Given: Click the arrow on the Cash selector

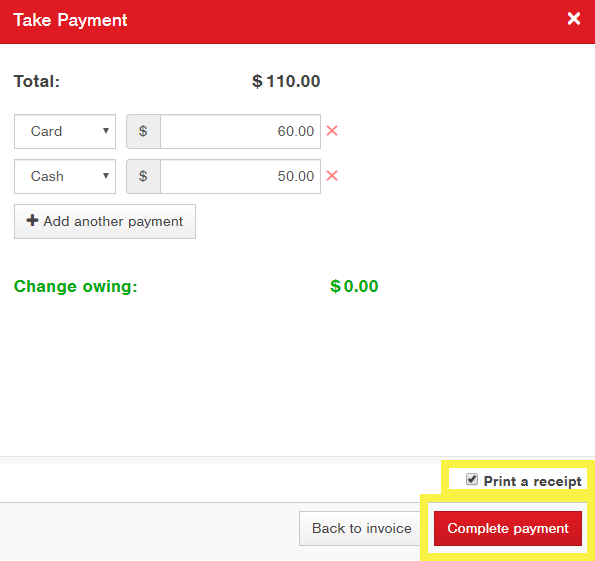Looking at the screenshot, I should pyautogui.click(x=106, y=176).
